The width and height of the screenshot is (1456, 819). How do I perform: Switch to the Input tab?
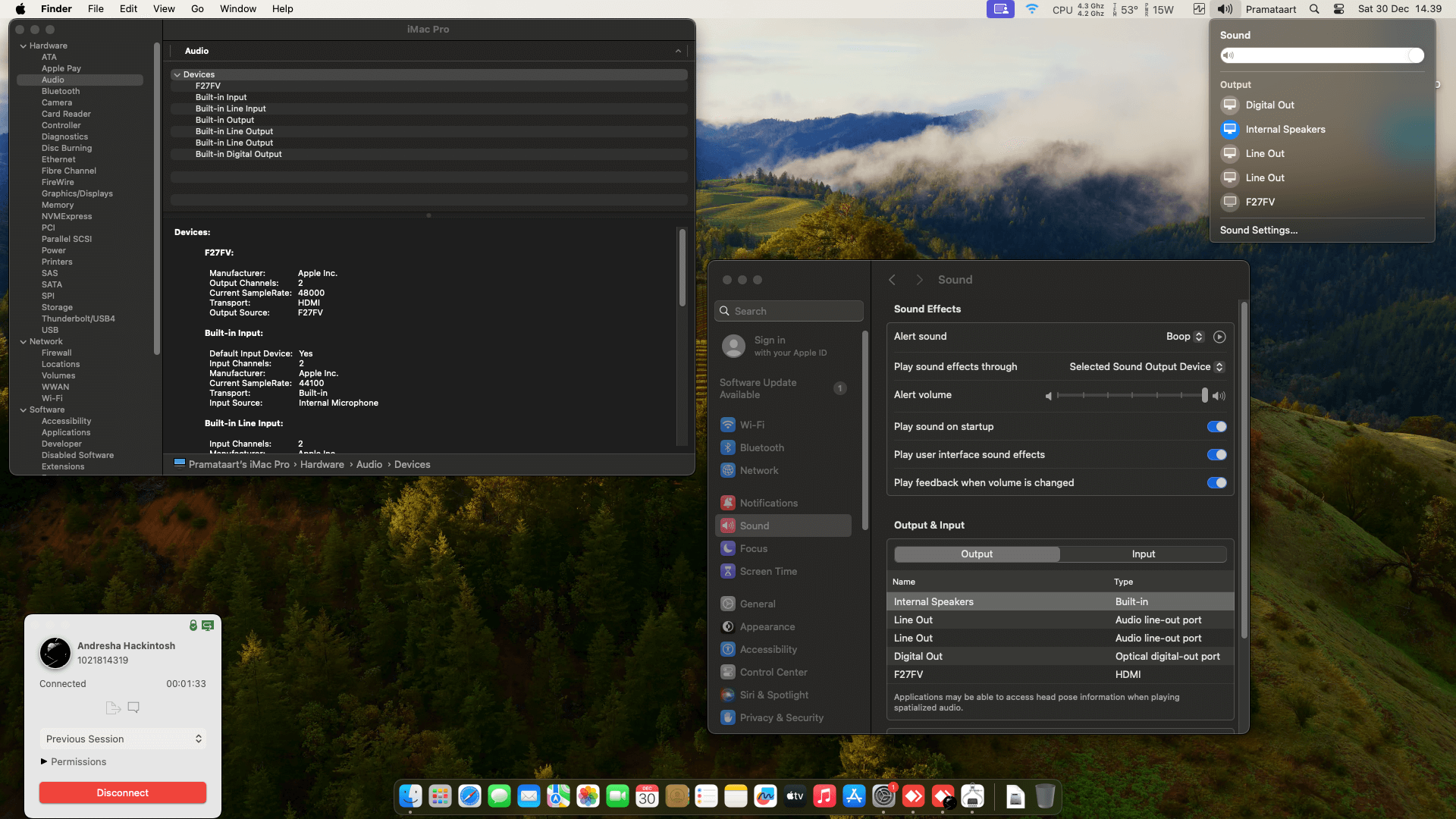pos(1143,554)
